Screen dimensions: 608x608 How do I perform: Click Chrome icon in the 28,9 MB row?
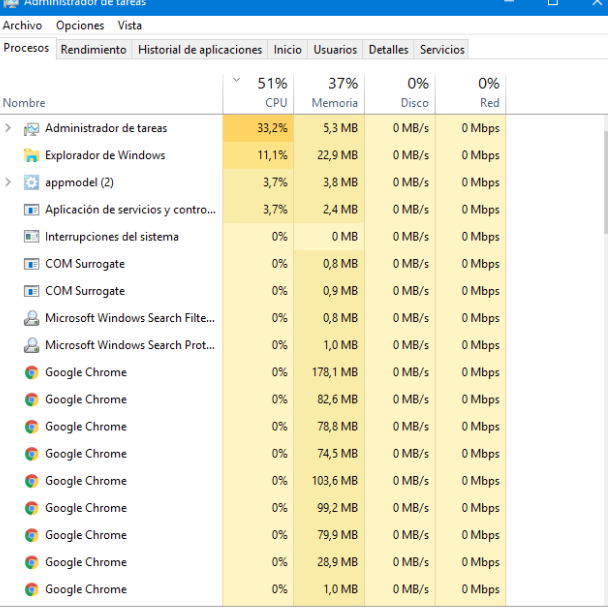tap(31, 563)
